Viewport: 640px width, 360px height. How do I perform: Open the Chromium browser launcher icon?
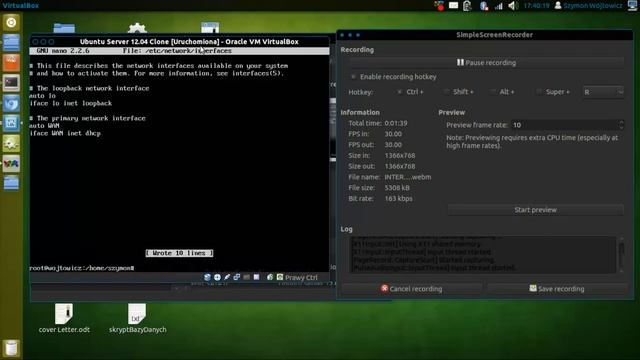pos(11,103)
